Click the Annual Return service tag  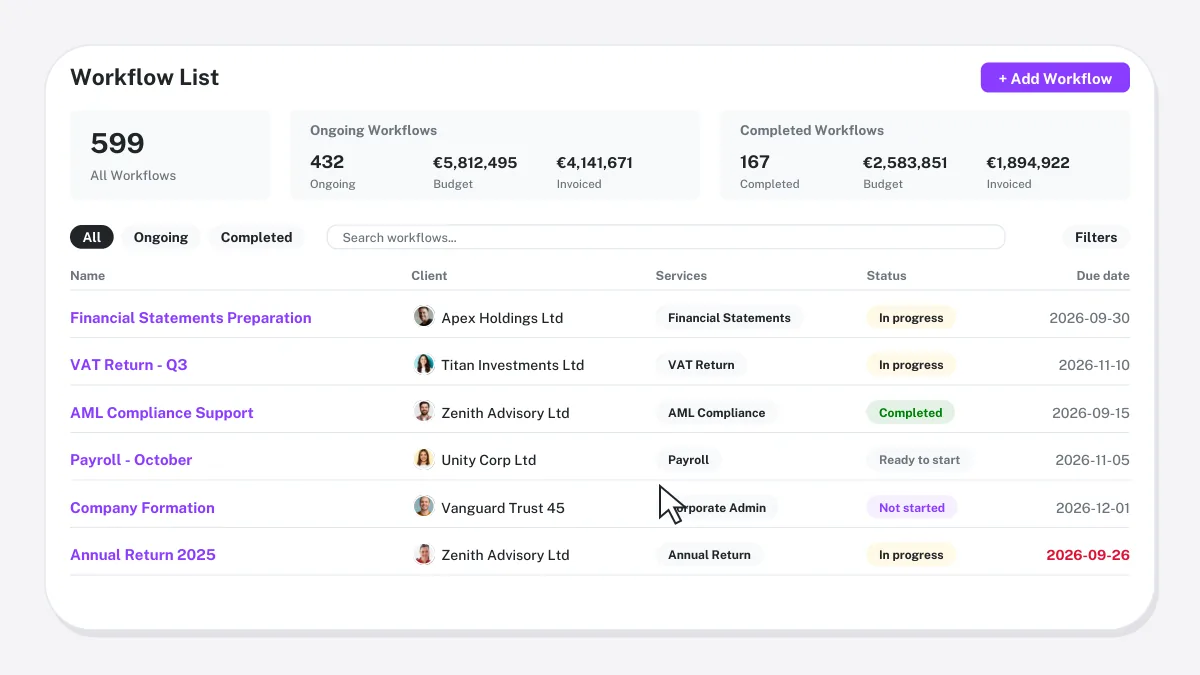709,555
